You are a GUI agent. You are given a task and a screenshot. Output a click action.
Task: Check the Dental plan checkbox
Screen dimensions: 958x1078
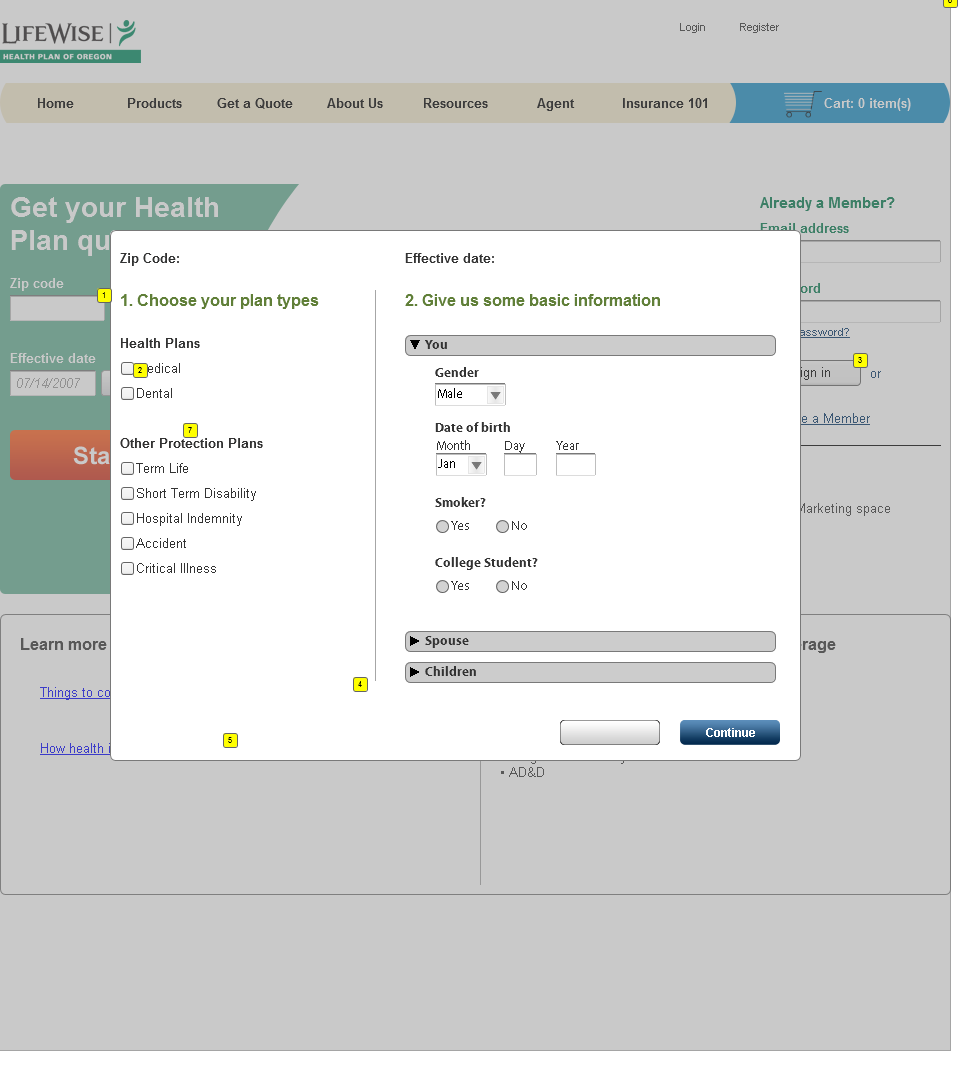pyautogui.click(x=127, y=394)
